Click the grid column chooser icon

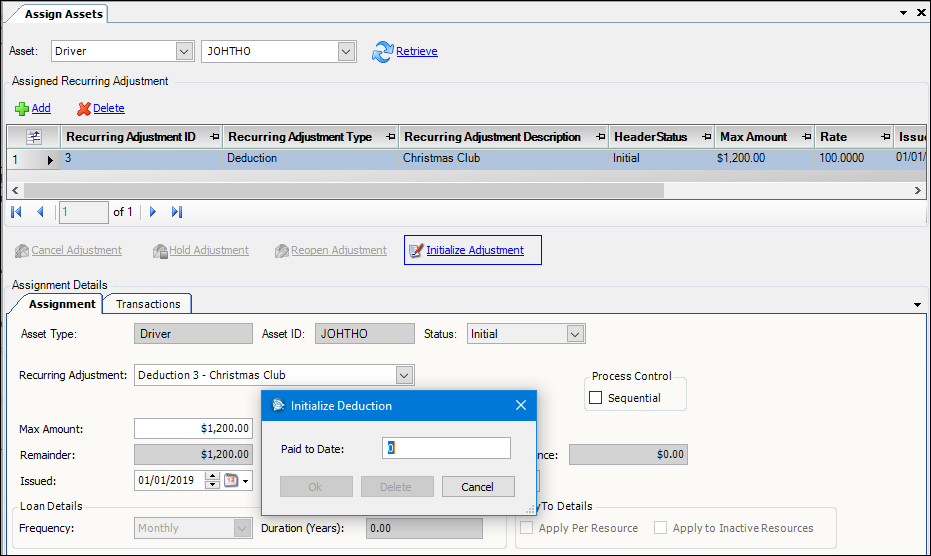click(33, 137)
